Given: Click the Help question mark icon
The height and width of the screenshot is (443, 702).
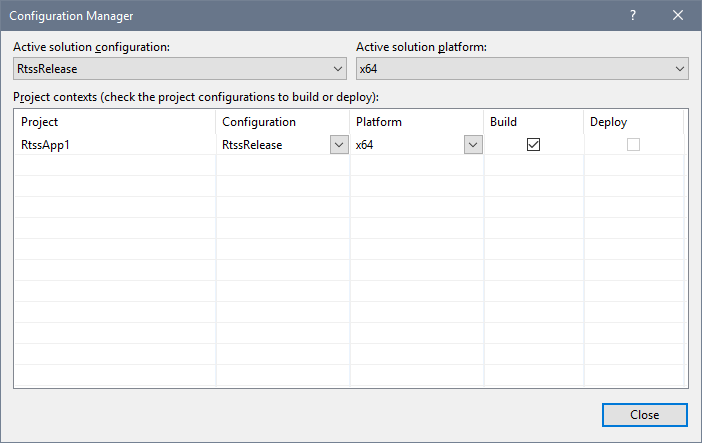Looking at the screenshot, I should pyautogui.click(x=632, y=16).
